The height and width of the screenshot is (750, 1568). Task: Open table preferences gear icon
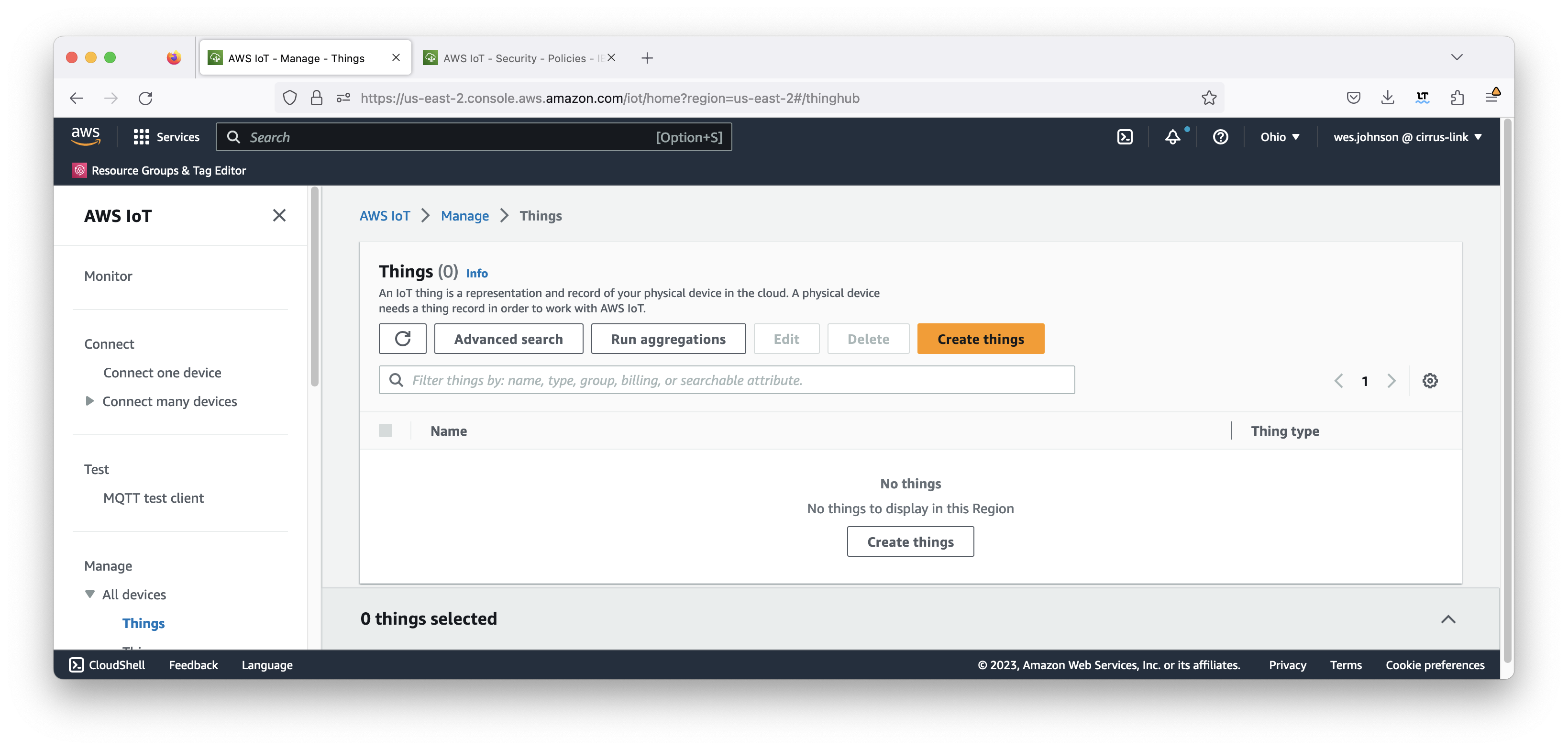coord(1430,380)
